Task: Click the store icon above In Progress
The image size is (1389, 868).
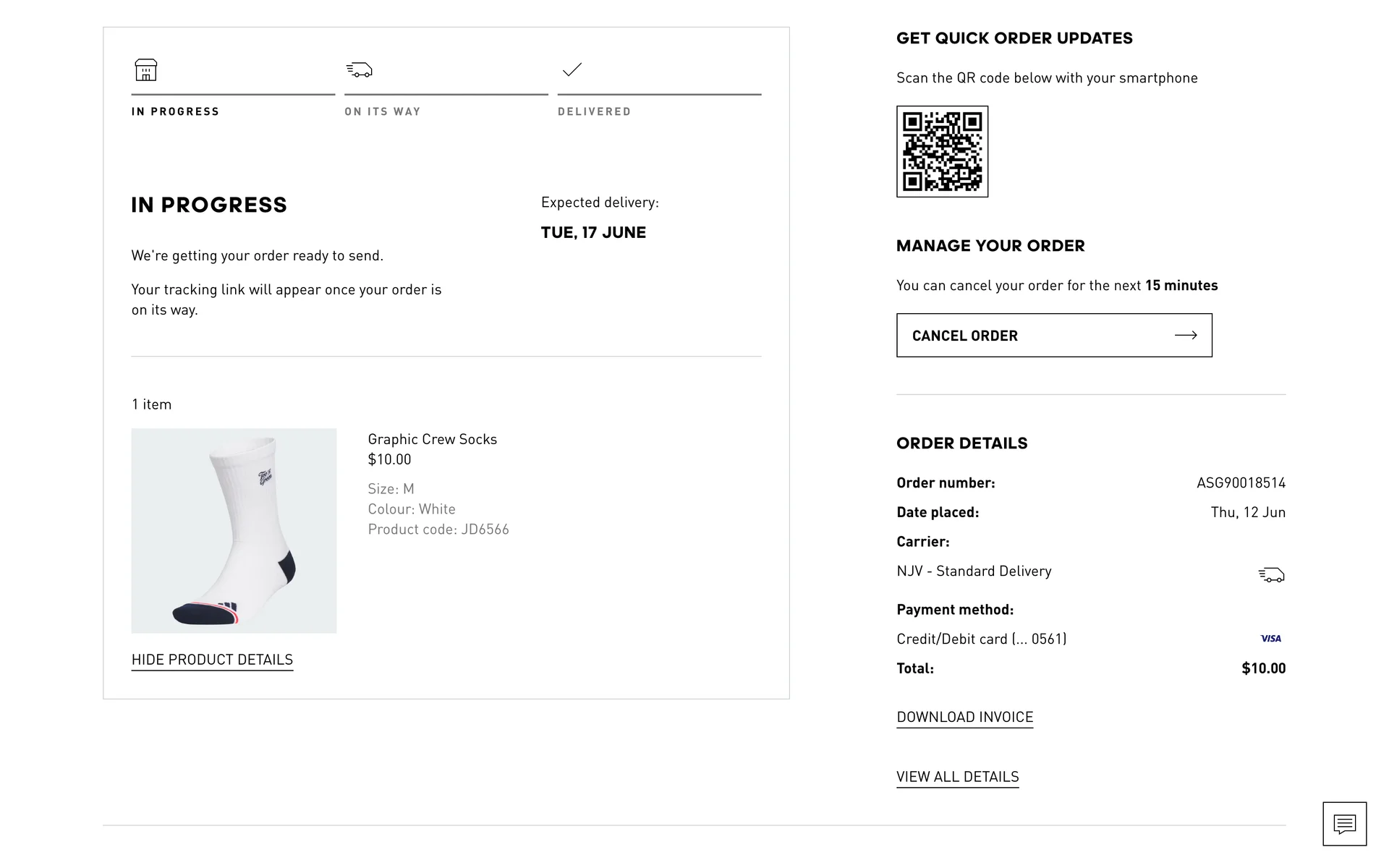Action: tap(146, 70)
